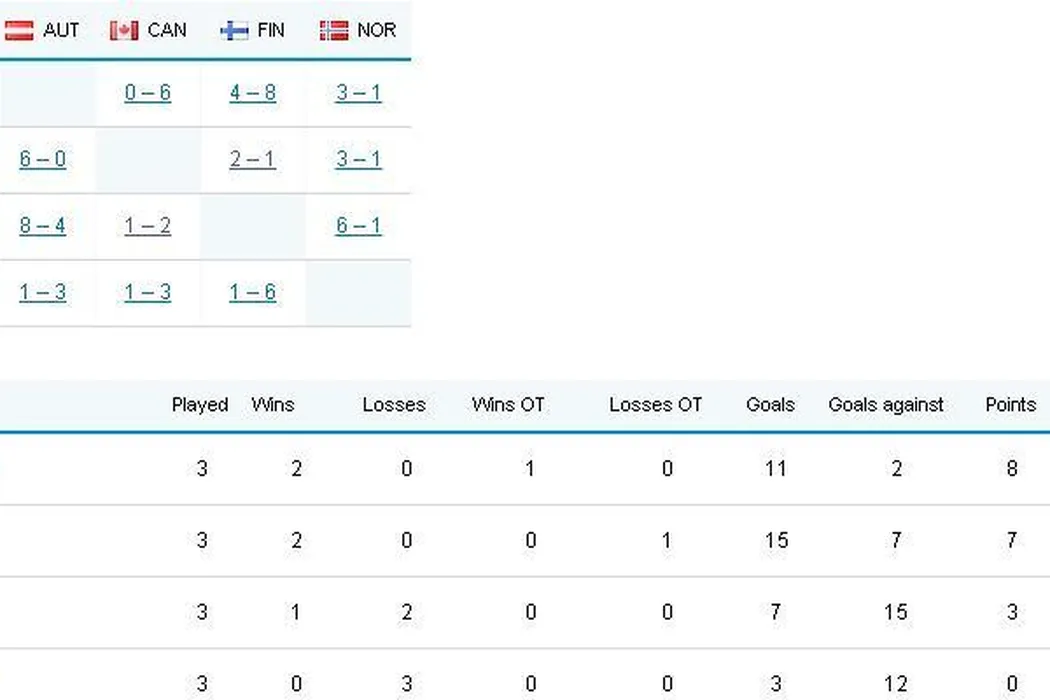This screenshot has width=1050, height=700.
Task: Click the FIN column header label
Action: (x=270, y=31)
